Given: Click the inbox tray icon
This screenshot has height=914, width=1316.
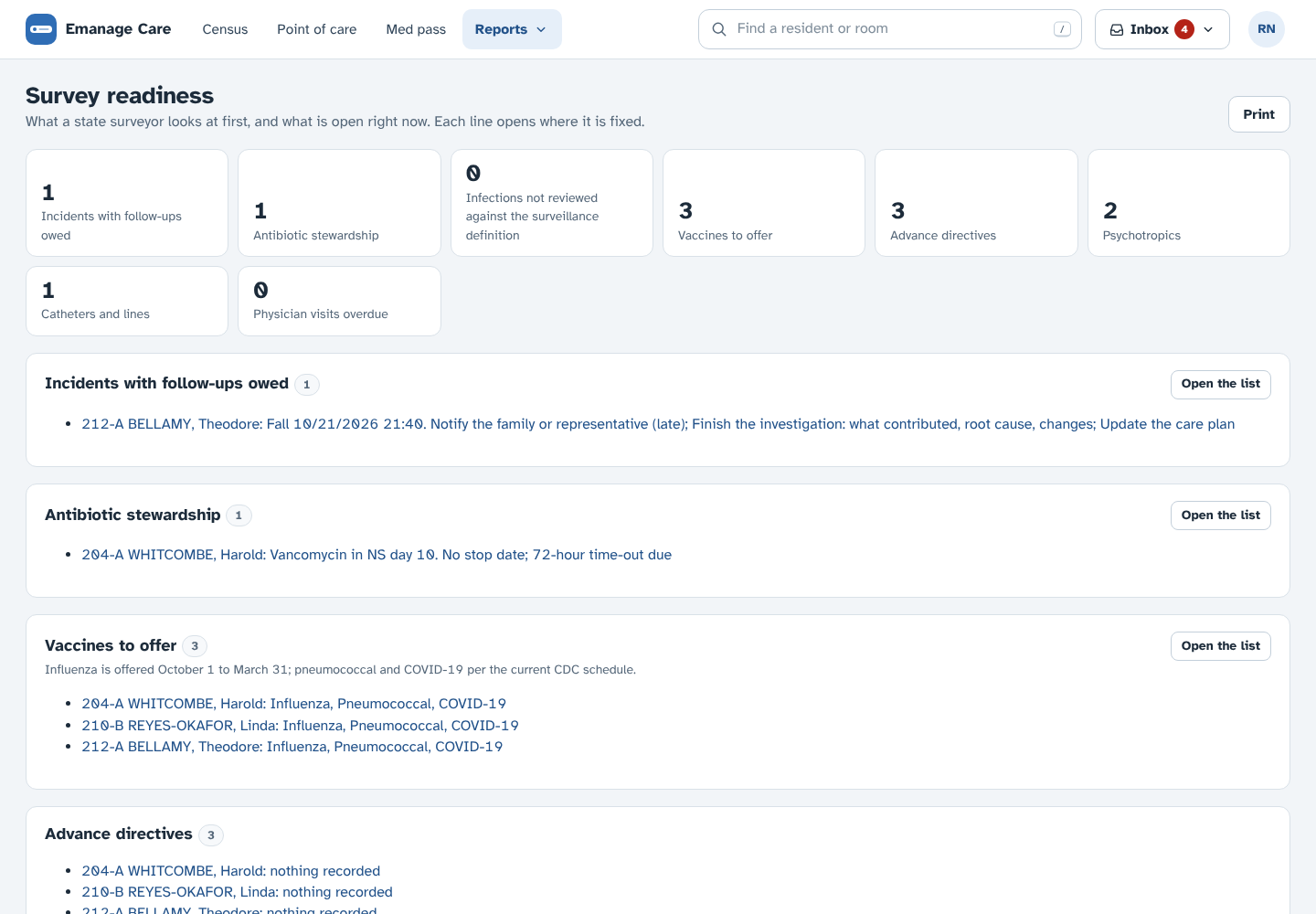Looking at the screenshot, I should tap(1117, 29).
